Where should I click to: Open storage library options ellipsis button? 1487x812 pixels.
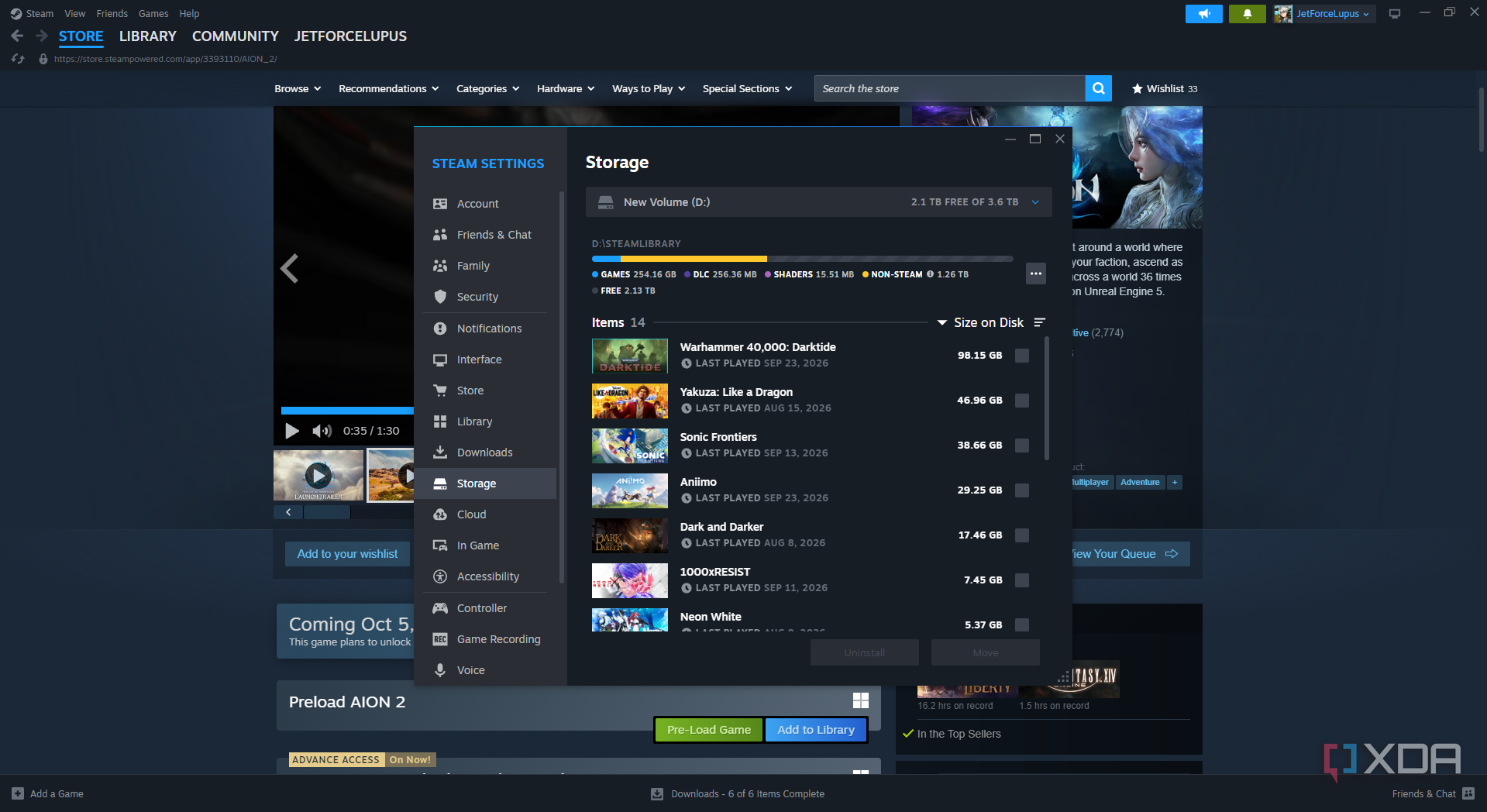point(1036,274)
